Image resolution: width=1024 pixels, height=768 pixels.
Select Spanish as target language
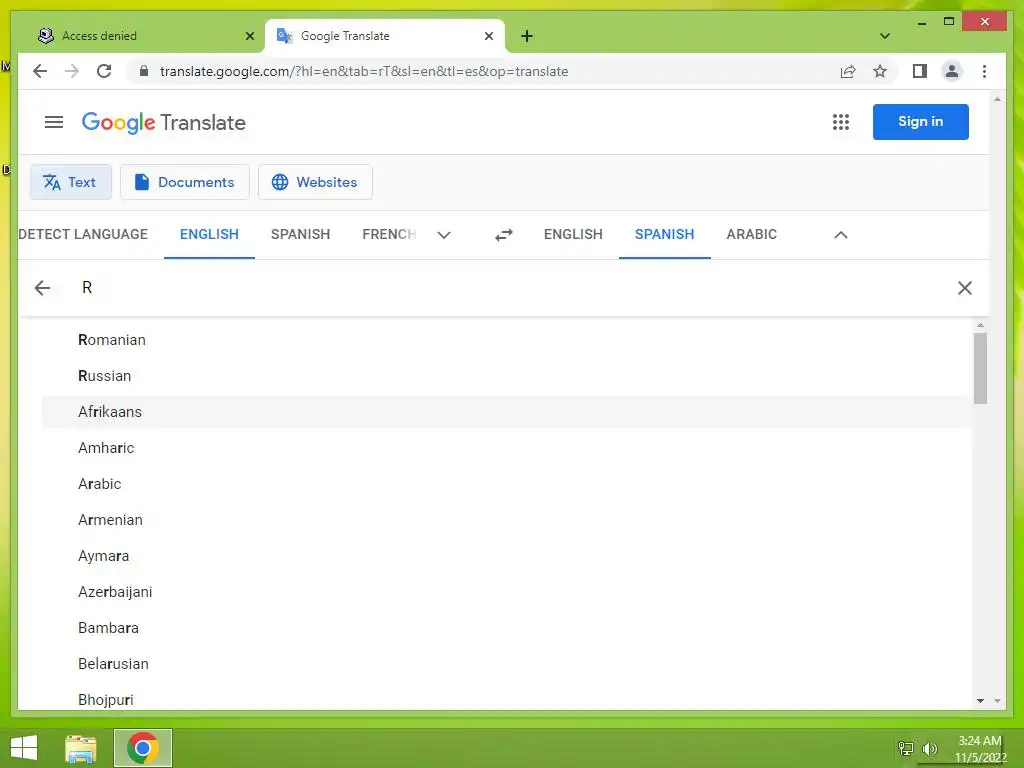[x=664, y=234]
